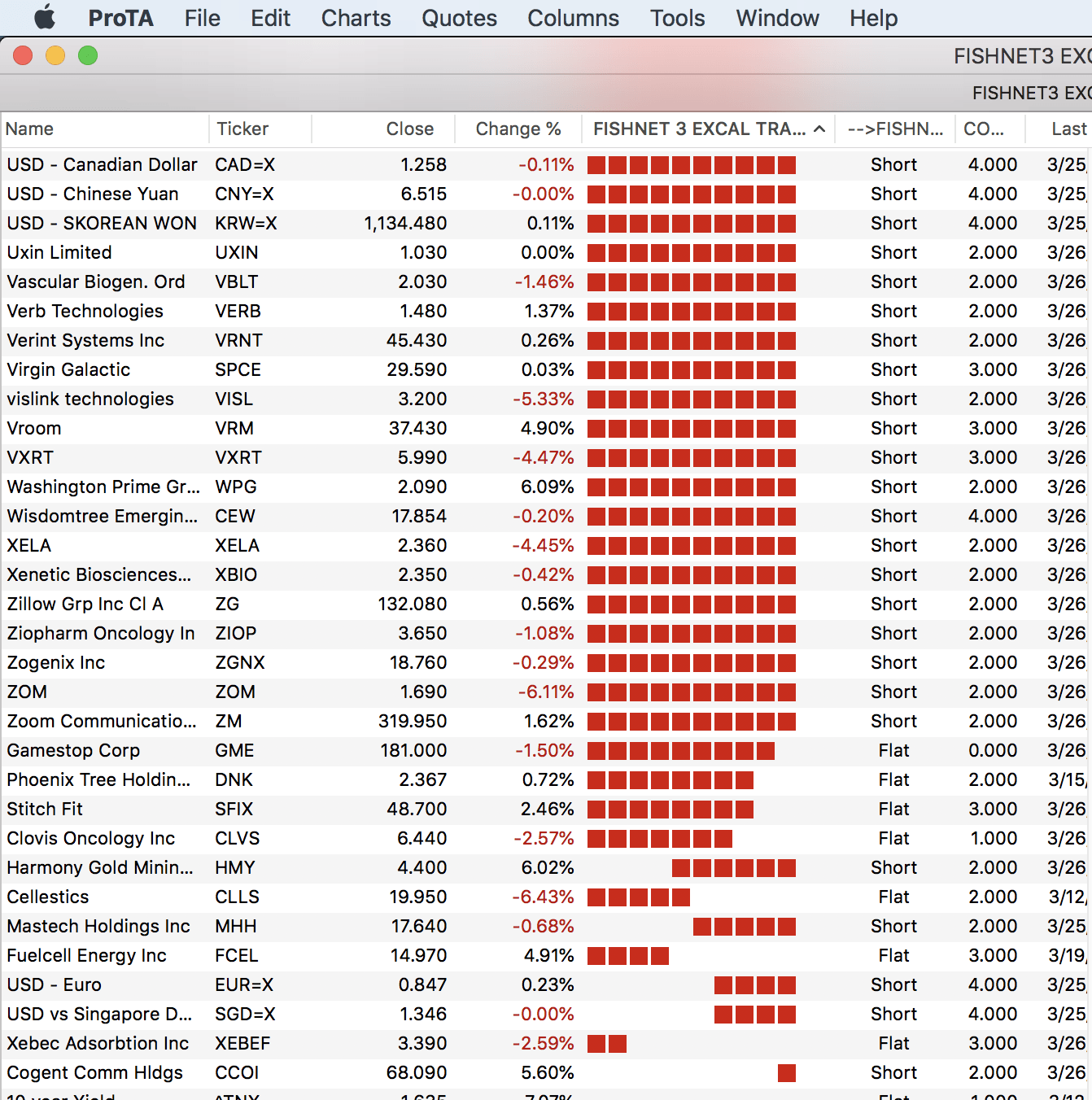
Task: Click the -6.11% change for ZOM
Action: (x=546, y=692)
